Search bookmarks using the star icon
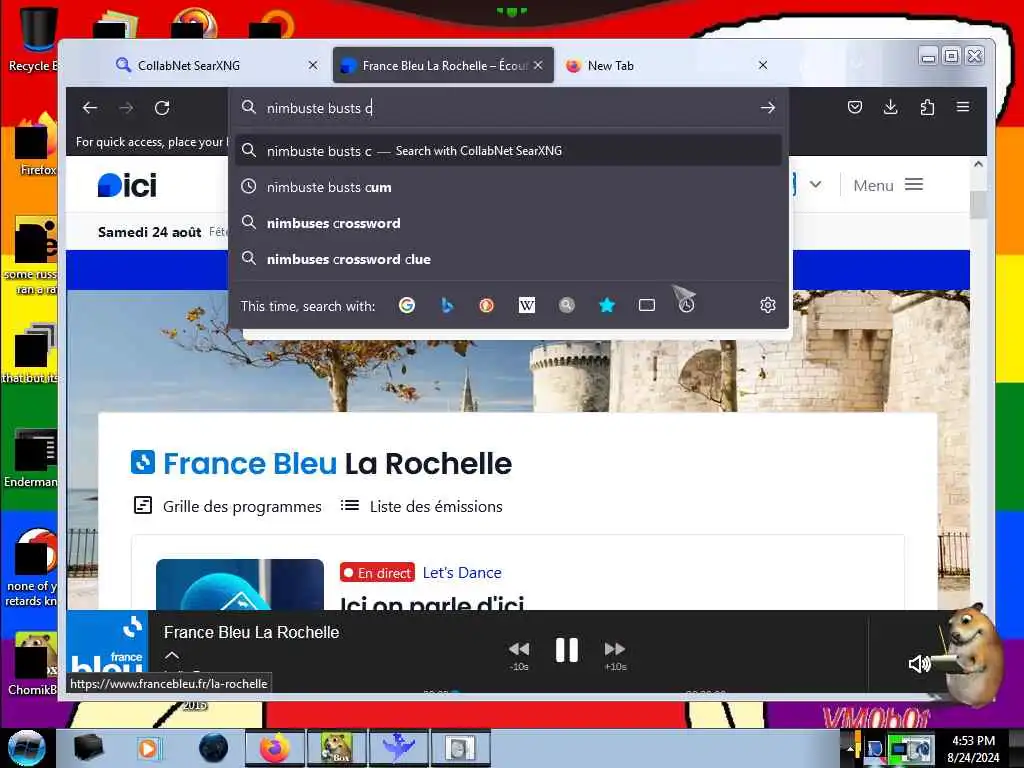This screenshot has width=1024, height=768. [607, 305]
